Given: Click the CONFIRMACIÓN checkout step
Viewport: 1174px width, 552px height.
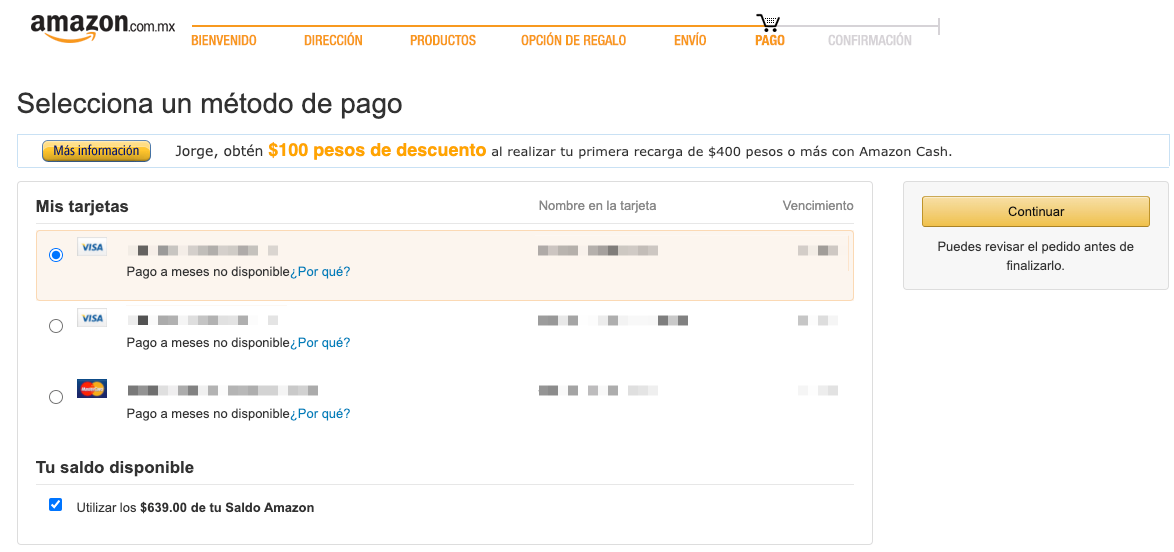Looking at the screenshot, I should pos(869,40).
